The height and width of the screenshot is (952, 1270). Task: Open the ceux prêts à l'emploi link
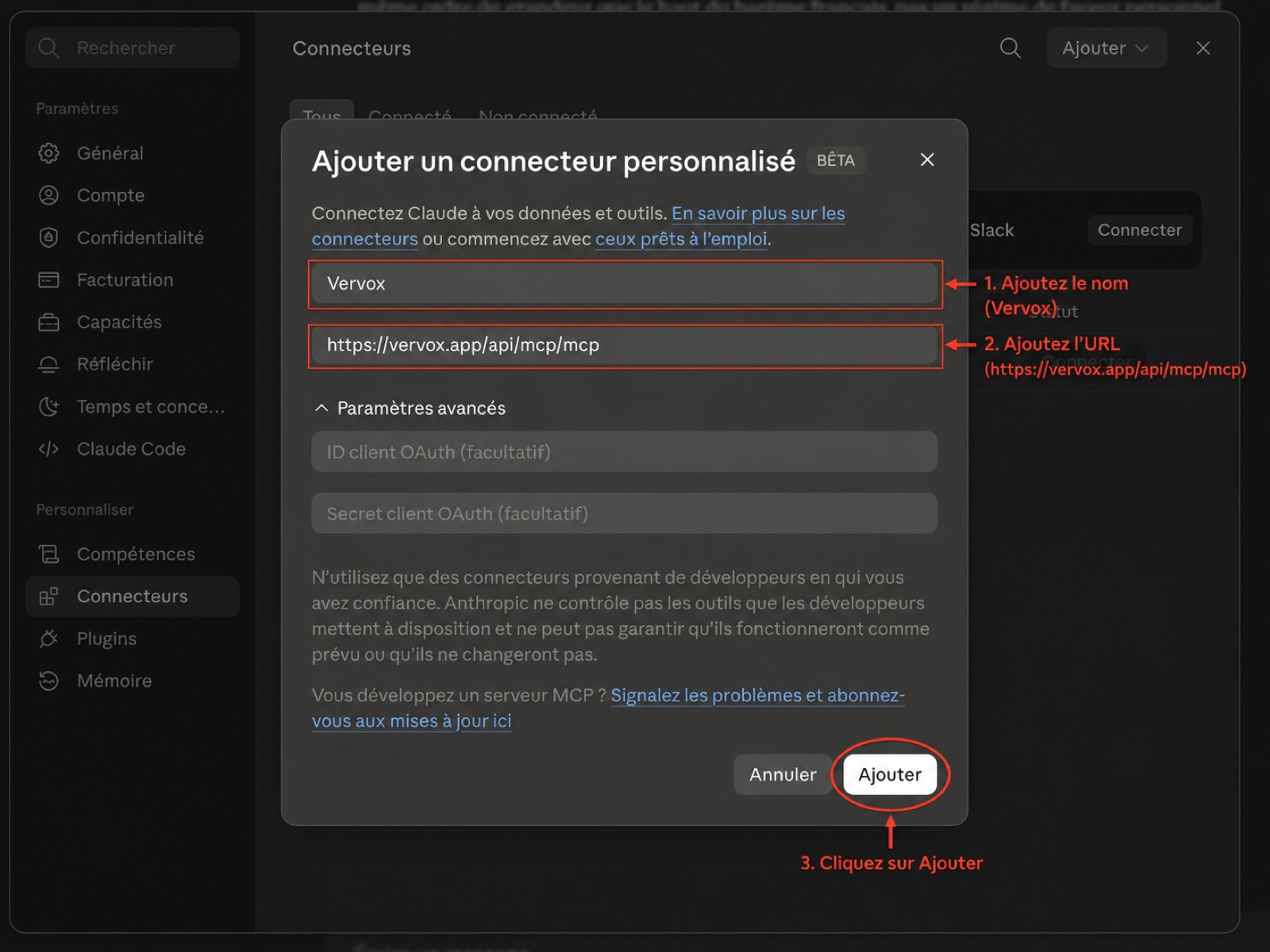click(681, 239)
